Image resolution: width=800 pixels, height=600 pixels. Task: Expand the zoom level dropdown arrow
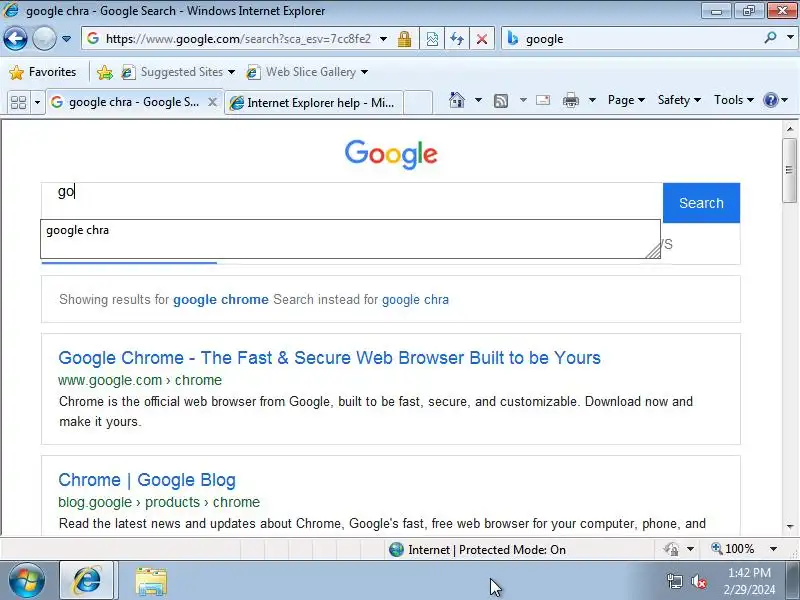coord(773,549)
